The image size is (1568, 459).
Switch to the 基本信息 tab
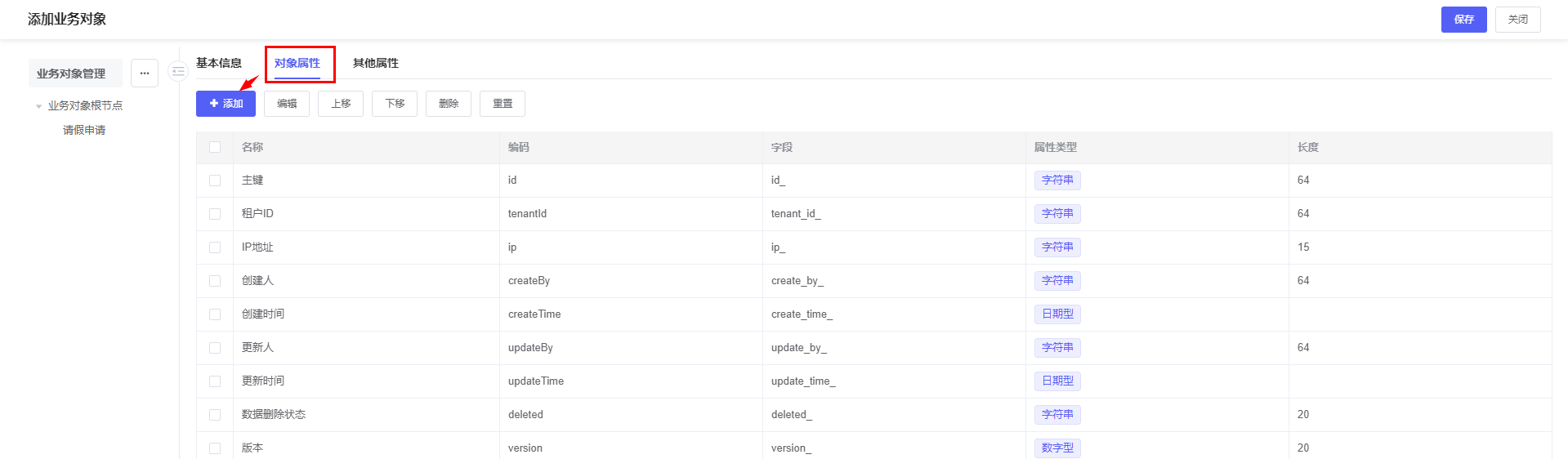point(219,63)
